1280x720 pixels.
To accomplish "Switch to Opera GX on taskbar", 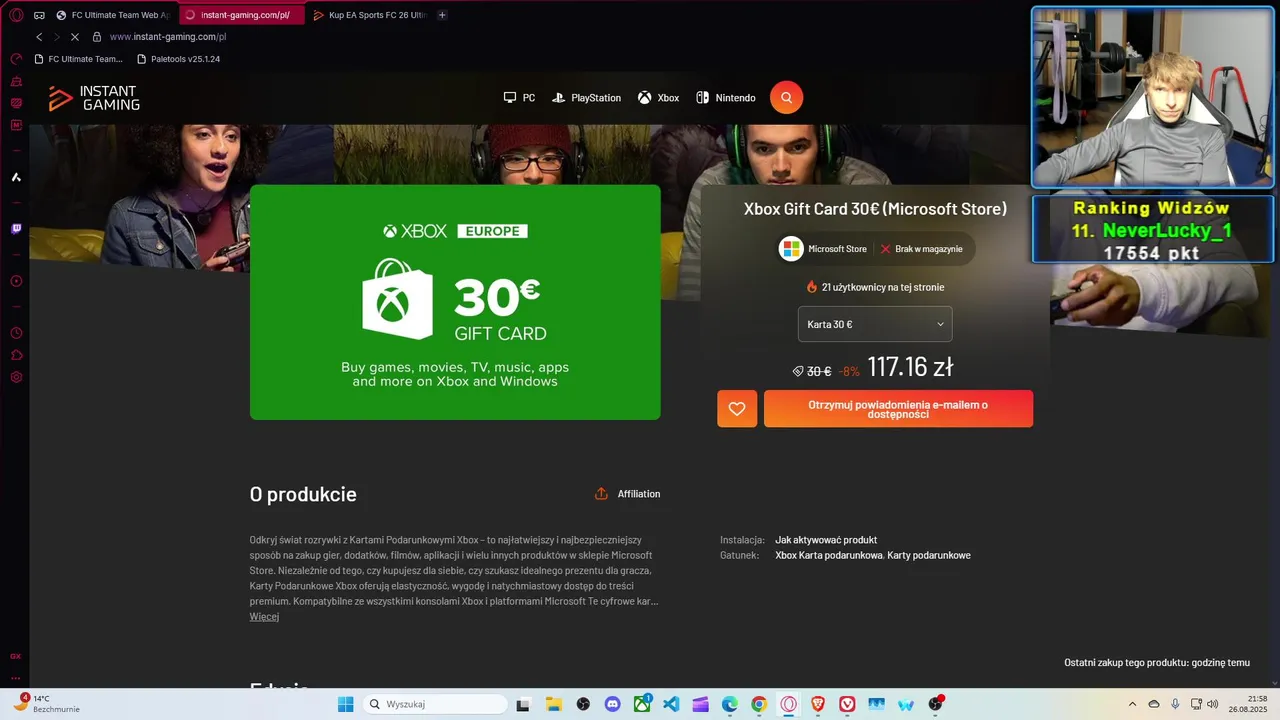I will coord(789,705).
